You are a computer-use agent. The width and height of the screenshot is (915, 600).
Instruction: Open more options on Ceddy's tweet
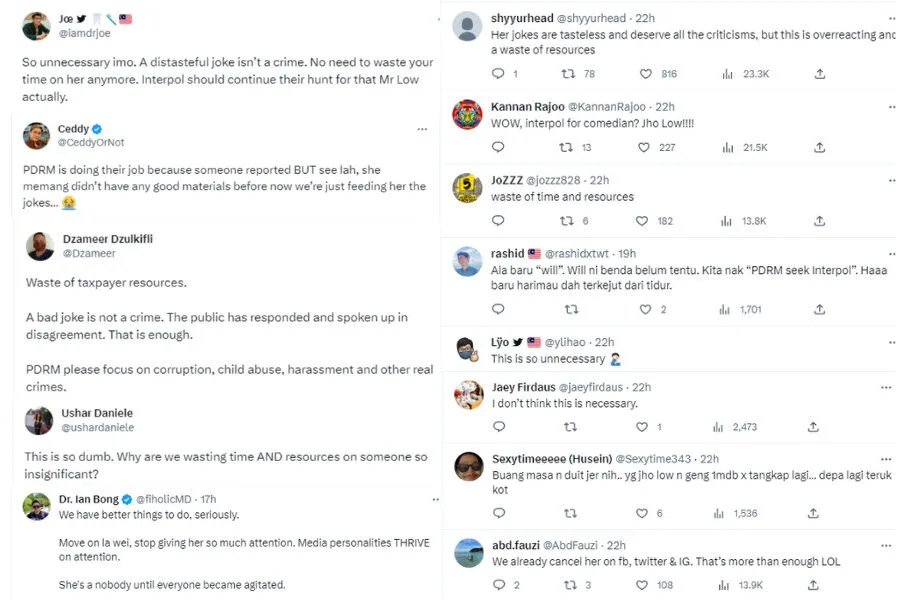pyautogui.click(x=422, y=129)
